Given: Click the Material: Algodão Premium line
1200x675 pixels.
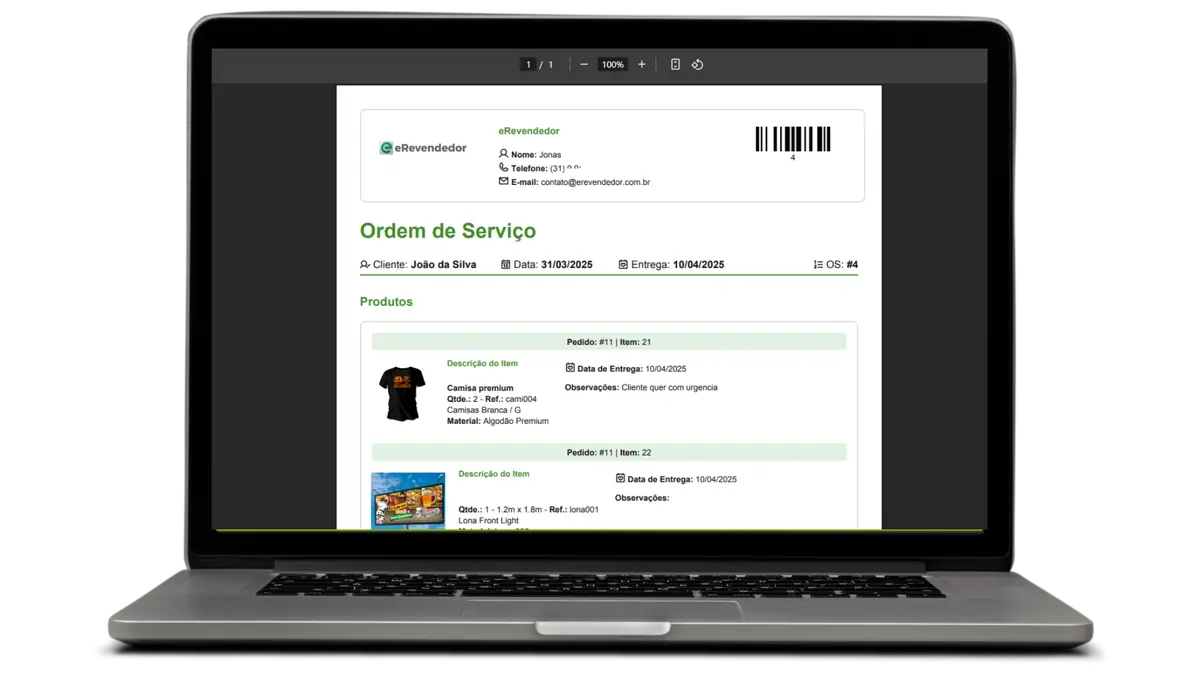Looking at the screenshot, I should pos(498,421).
